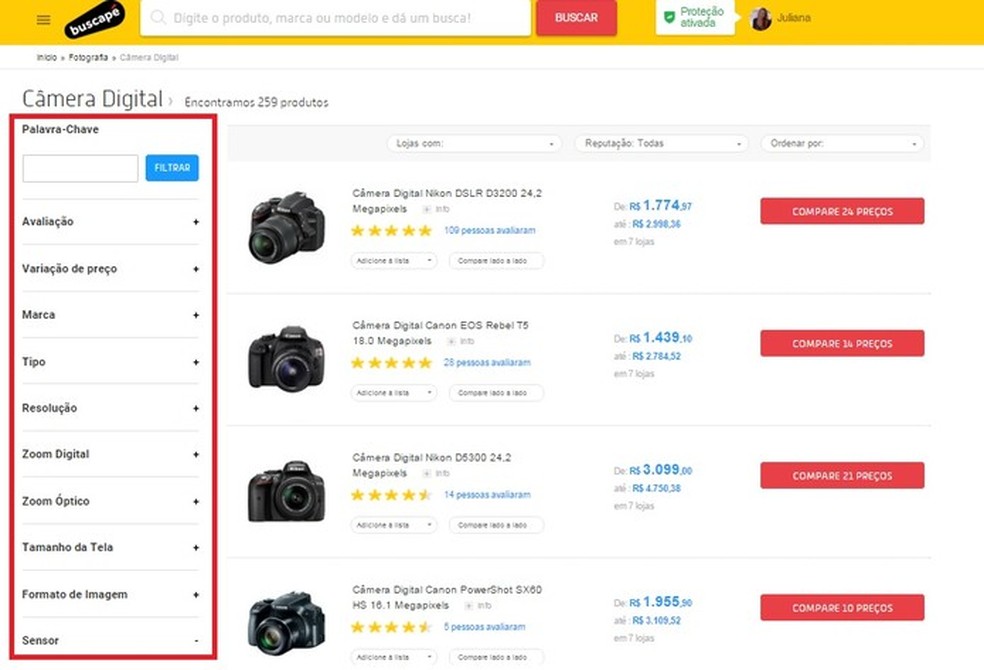Viewport: 984px width, 670px height.
Task: Toggle 'Compare lado a lado' for Canon EOS Rebel T5
Action: click(x=496, y=392)
